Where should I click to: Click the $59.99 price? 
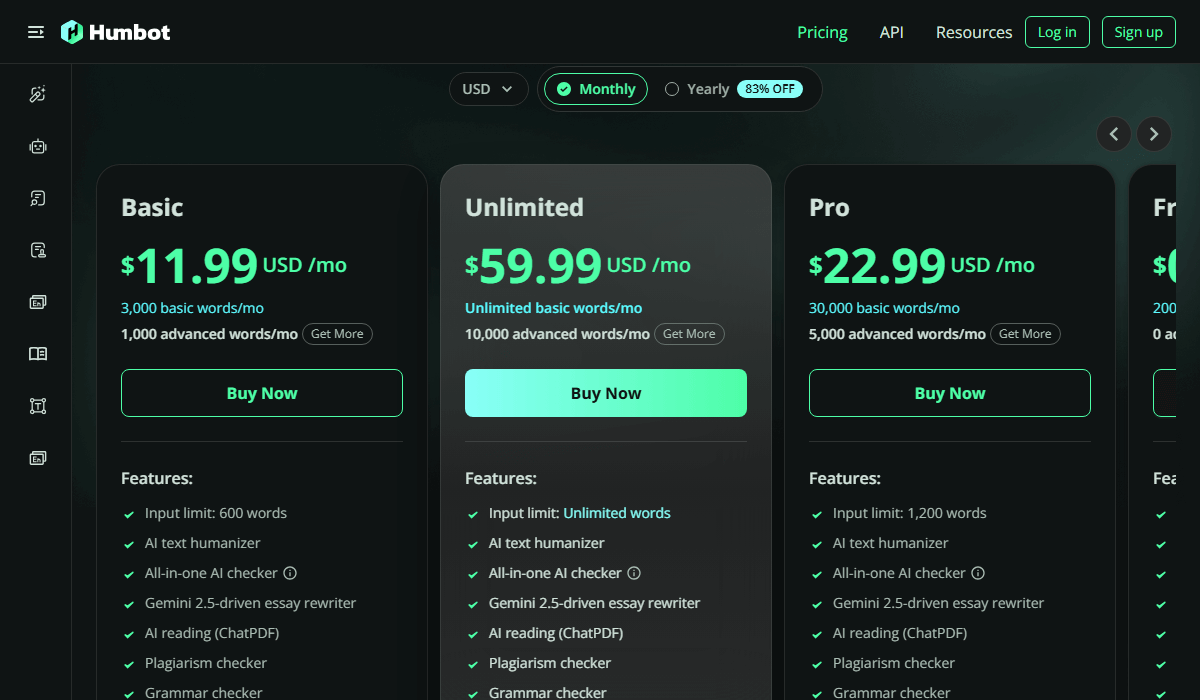point(534,266)
